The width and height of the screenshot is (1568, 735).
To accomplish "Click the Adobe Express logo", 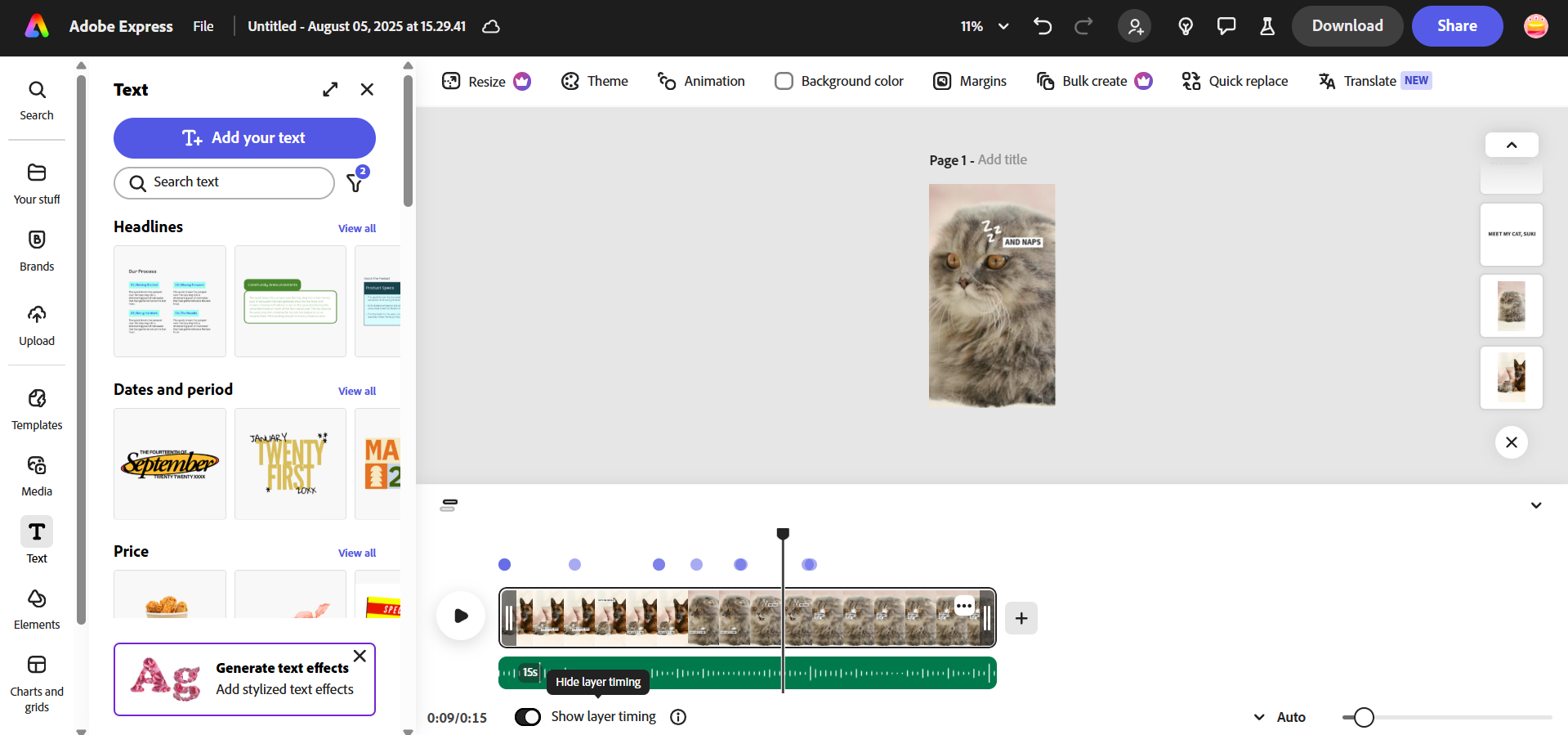I will click(37, 26).
